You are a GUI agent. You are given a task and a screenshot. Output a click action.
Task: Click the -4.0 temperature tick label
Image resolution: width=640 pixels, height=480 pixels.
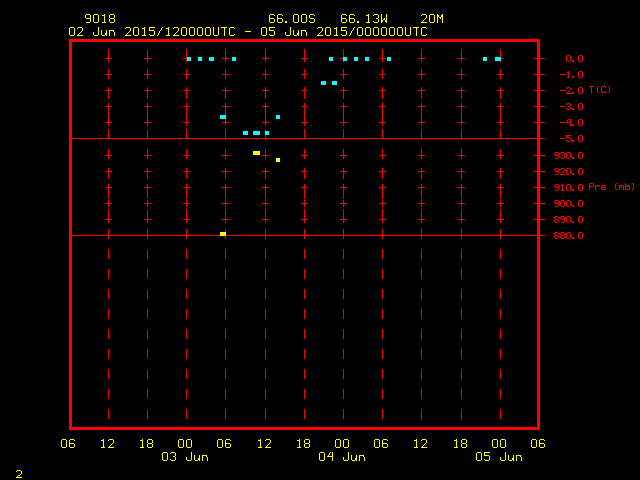click(x=571, y=123)
